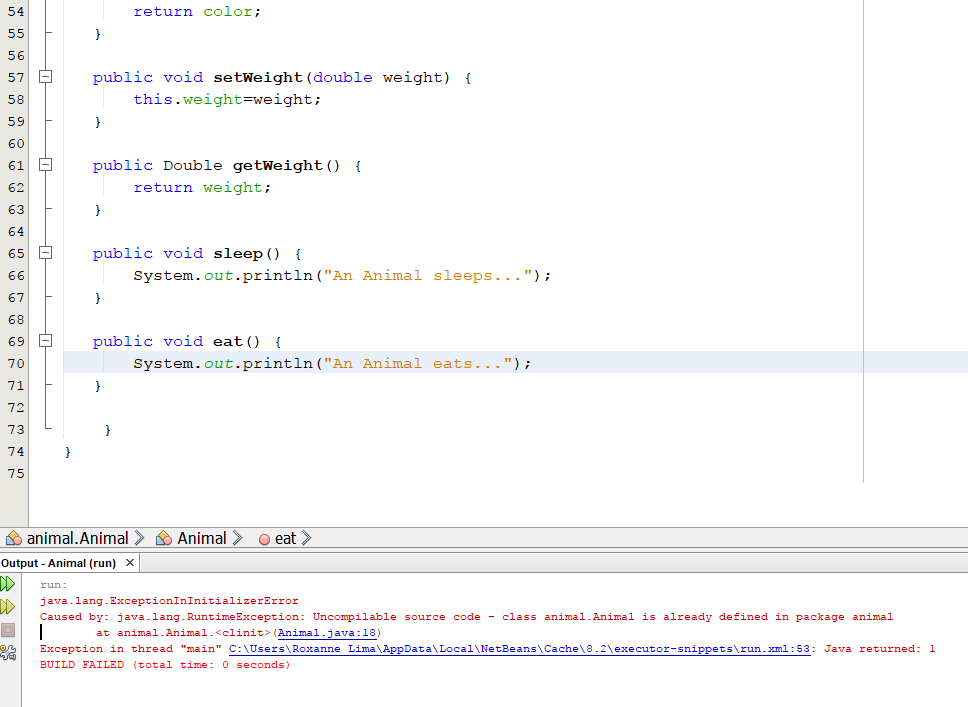The height and width of the screenshot is (707, 968).
Task: Close the Output - Animal (run) tab
Action: coord(129,562)
